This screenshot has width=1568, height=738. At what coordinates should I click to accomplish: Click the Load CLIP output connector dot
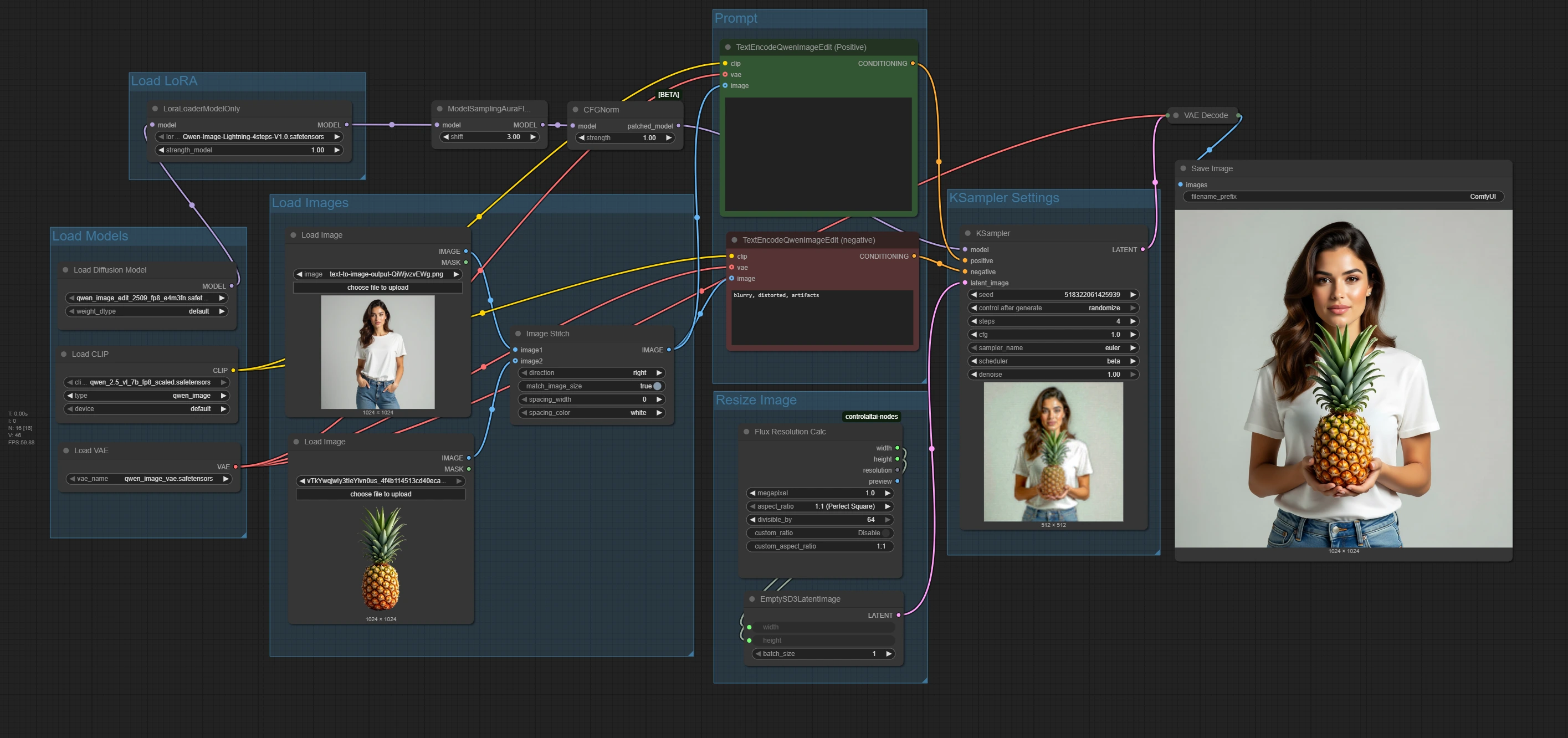(233, 370)
